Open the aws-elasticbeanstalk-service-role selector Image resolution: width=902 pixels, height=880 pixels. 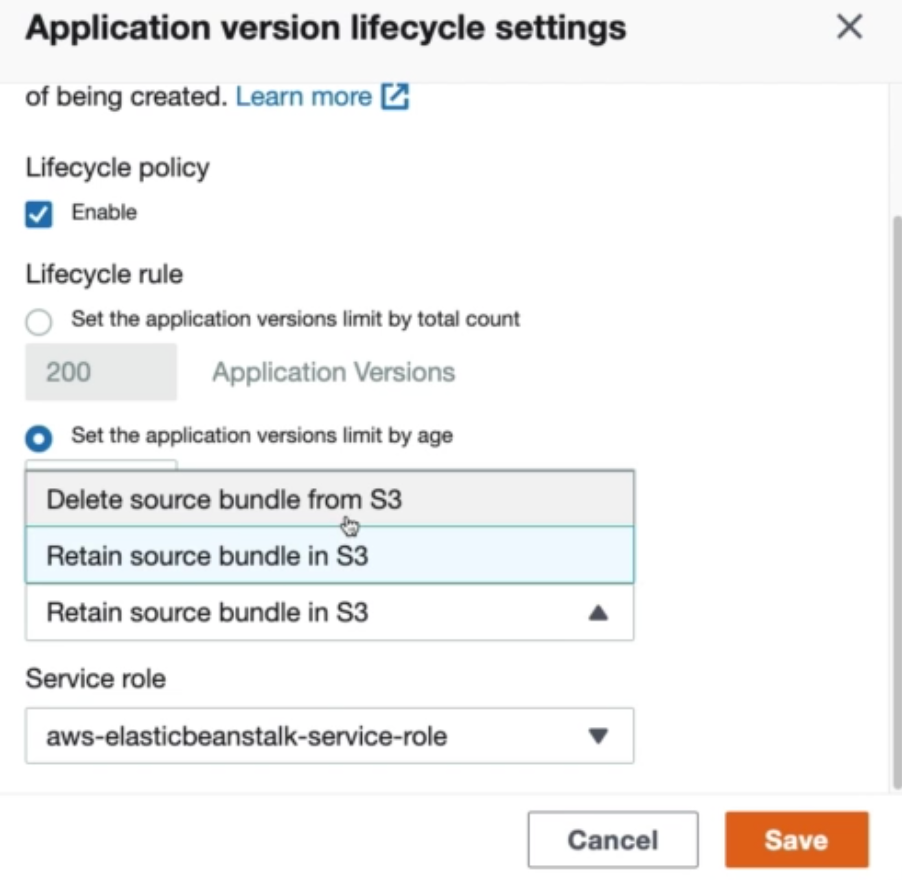tap(330, 733)
